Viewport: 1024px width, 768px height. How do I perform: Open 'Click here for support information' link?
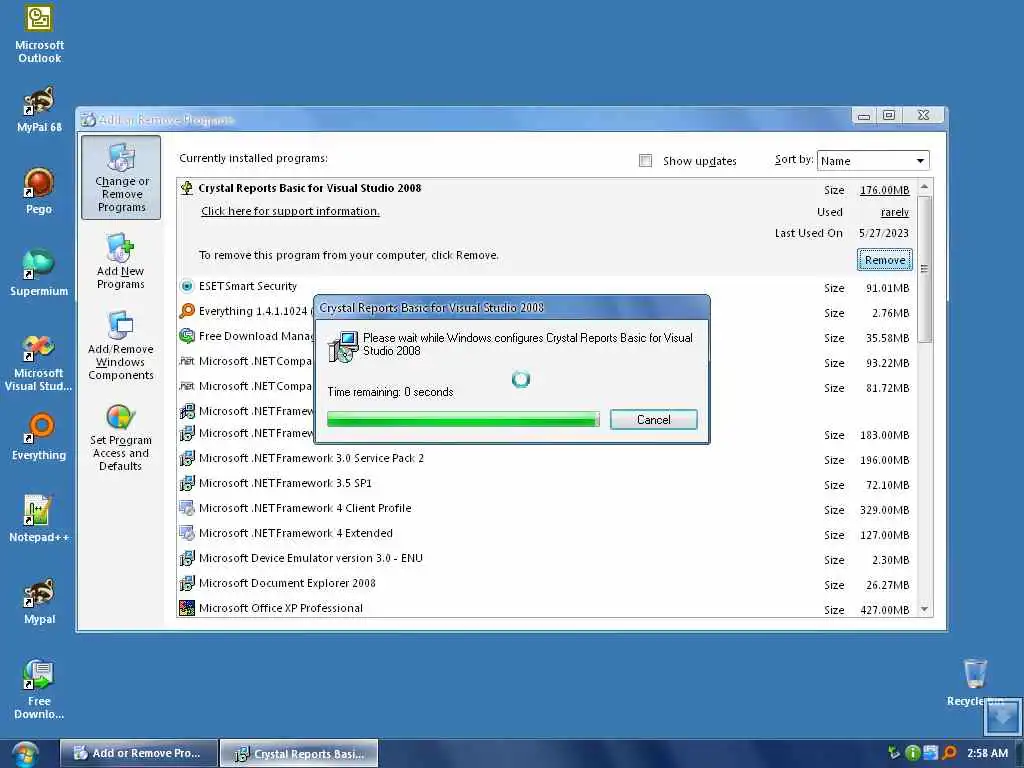tap(290, 211)
